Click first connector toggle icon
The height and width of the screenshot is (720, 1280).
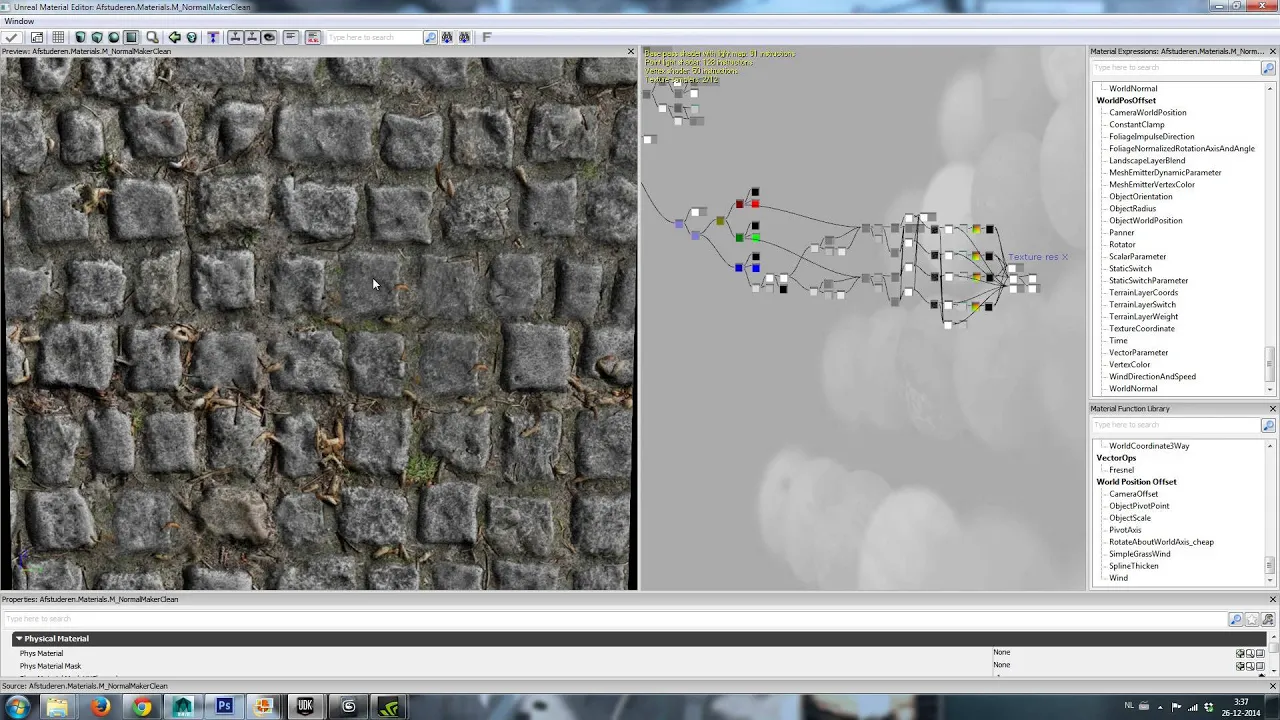point(234,37)
